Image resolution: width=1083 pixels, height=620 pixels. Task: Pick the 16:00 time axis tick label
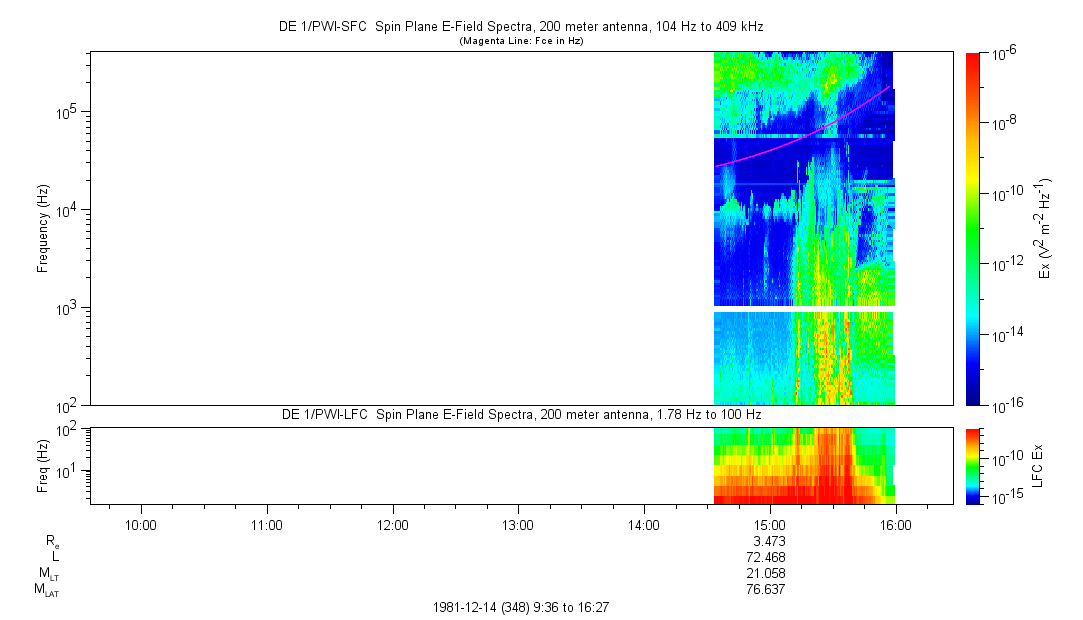(895, 524)
